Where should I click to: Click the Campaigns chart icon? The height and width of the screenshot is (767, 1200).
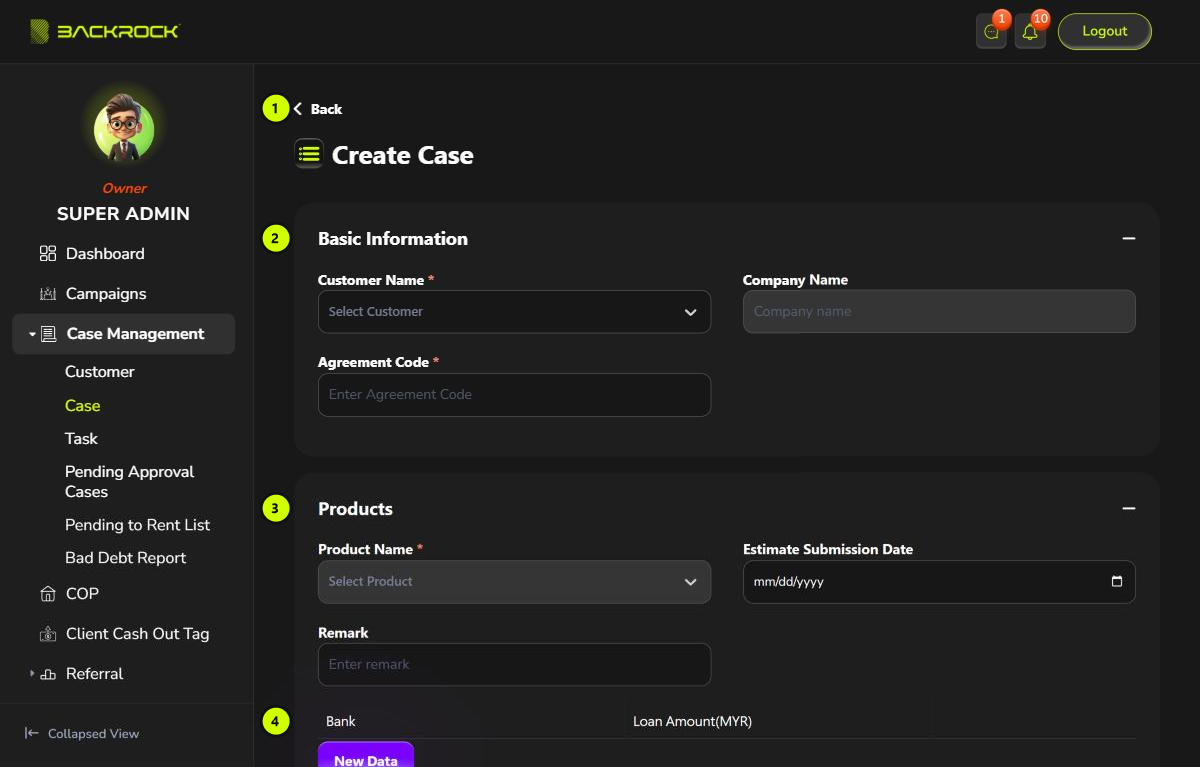tap(48, 294)
